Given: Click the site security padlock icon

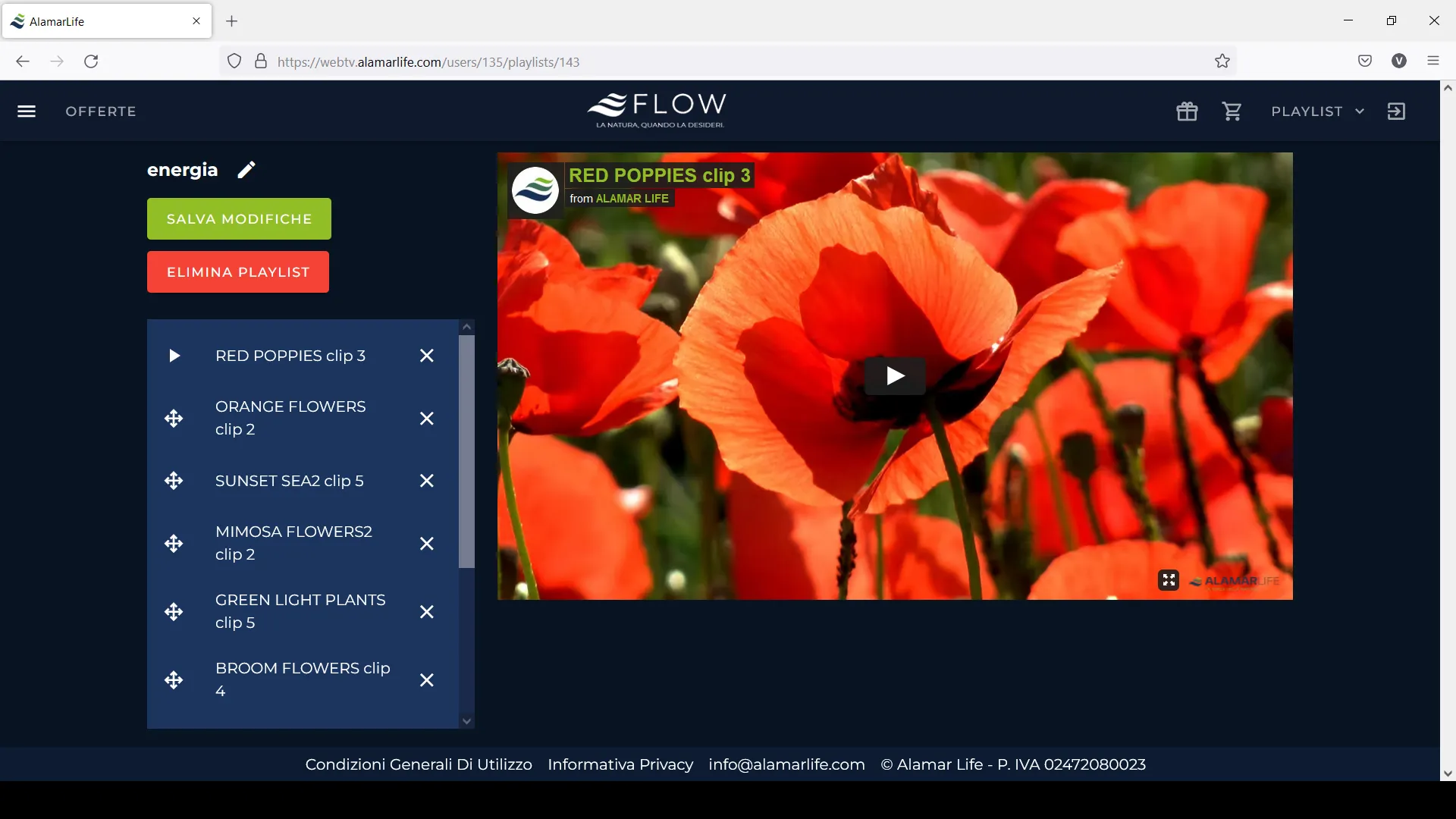Looking at the screenshot, I should 261,61.
